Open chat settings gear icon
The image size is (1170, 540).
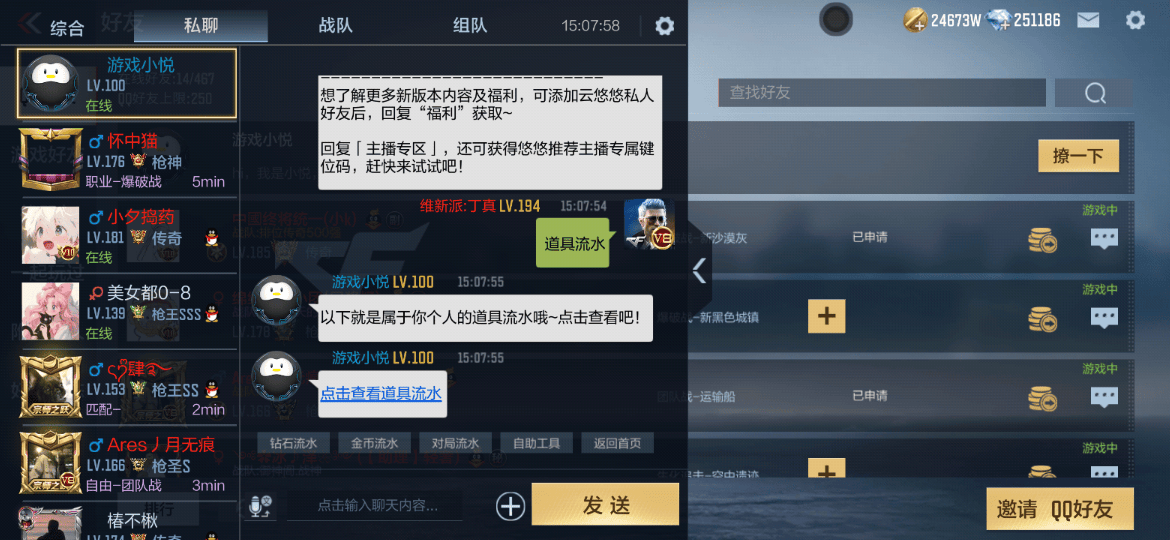click(664, 26)
